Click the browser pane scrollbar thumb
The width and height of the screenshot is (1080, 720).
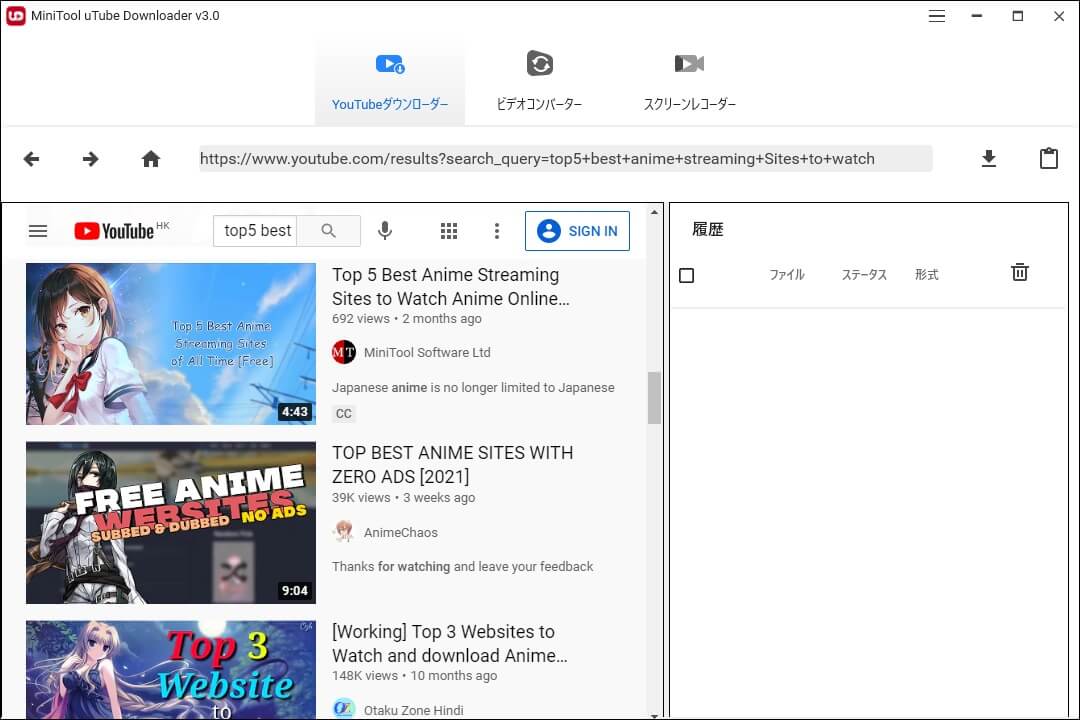click(654, 398)
